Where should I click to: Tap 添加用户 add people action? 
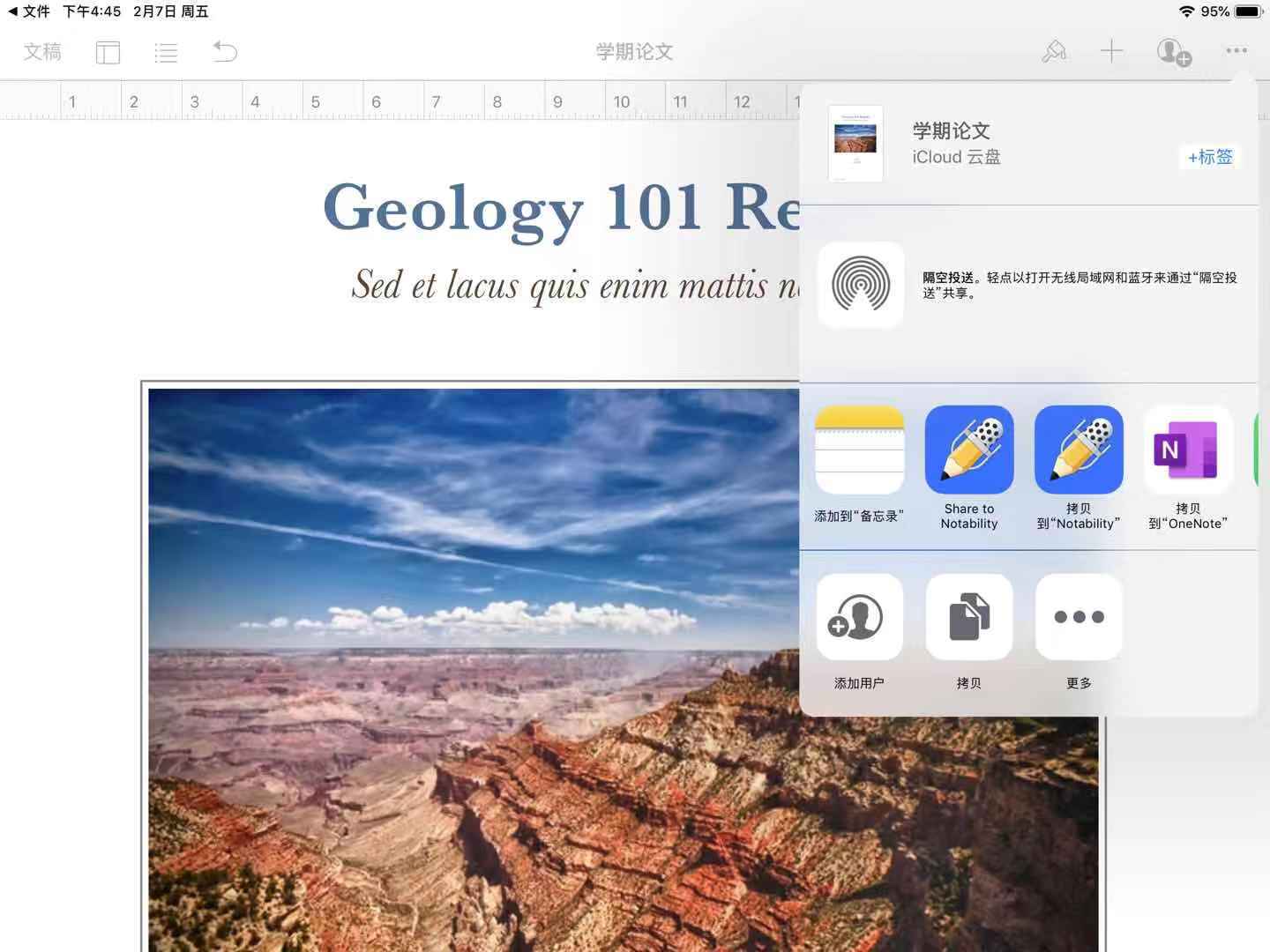[x=860, y=617]
